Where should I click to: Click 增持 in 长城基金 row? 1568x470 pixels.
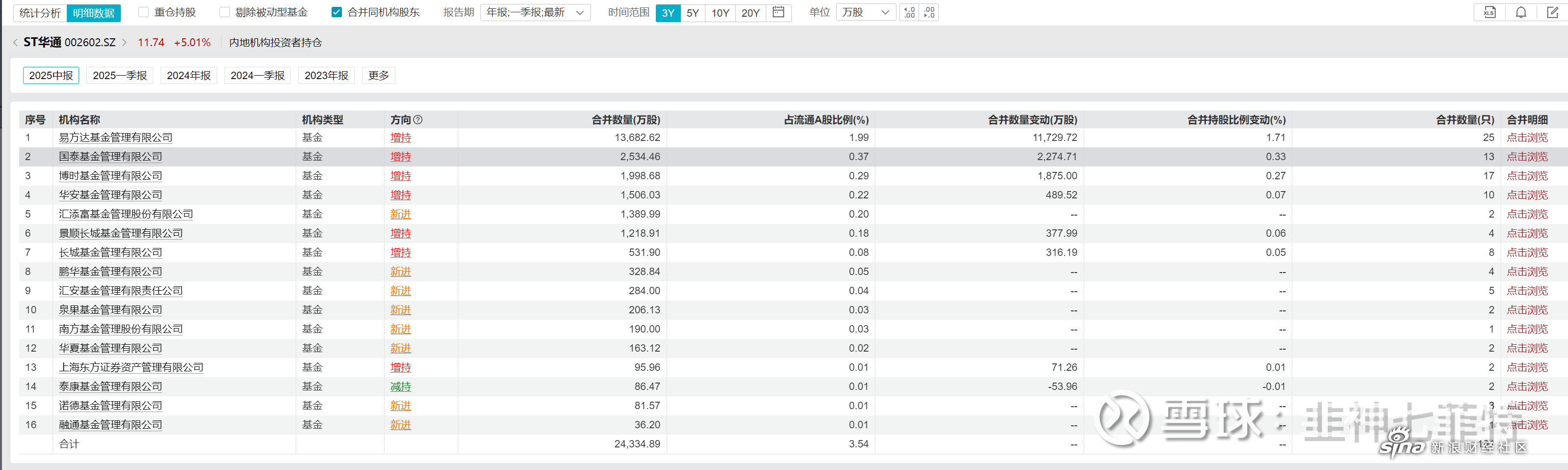point(400,252)
